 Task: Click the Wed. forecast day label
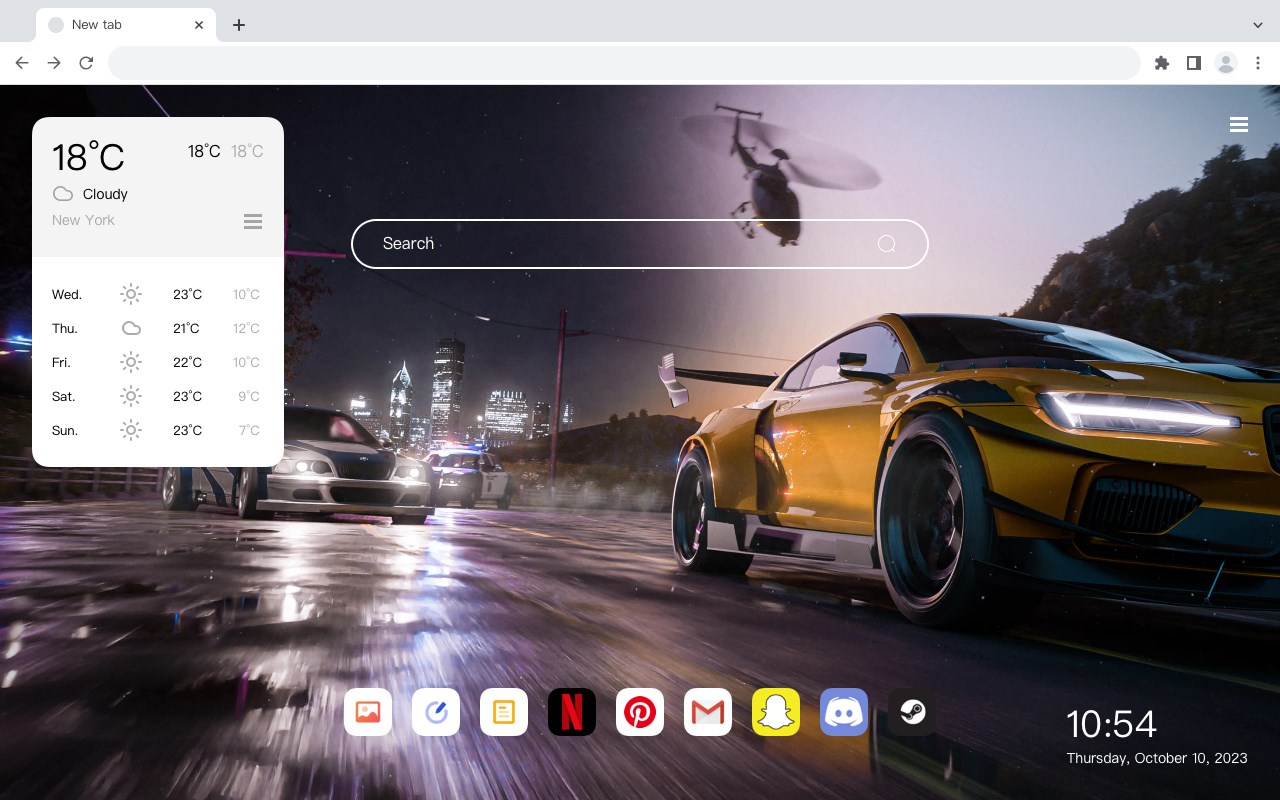tap(67, 294)
